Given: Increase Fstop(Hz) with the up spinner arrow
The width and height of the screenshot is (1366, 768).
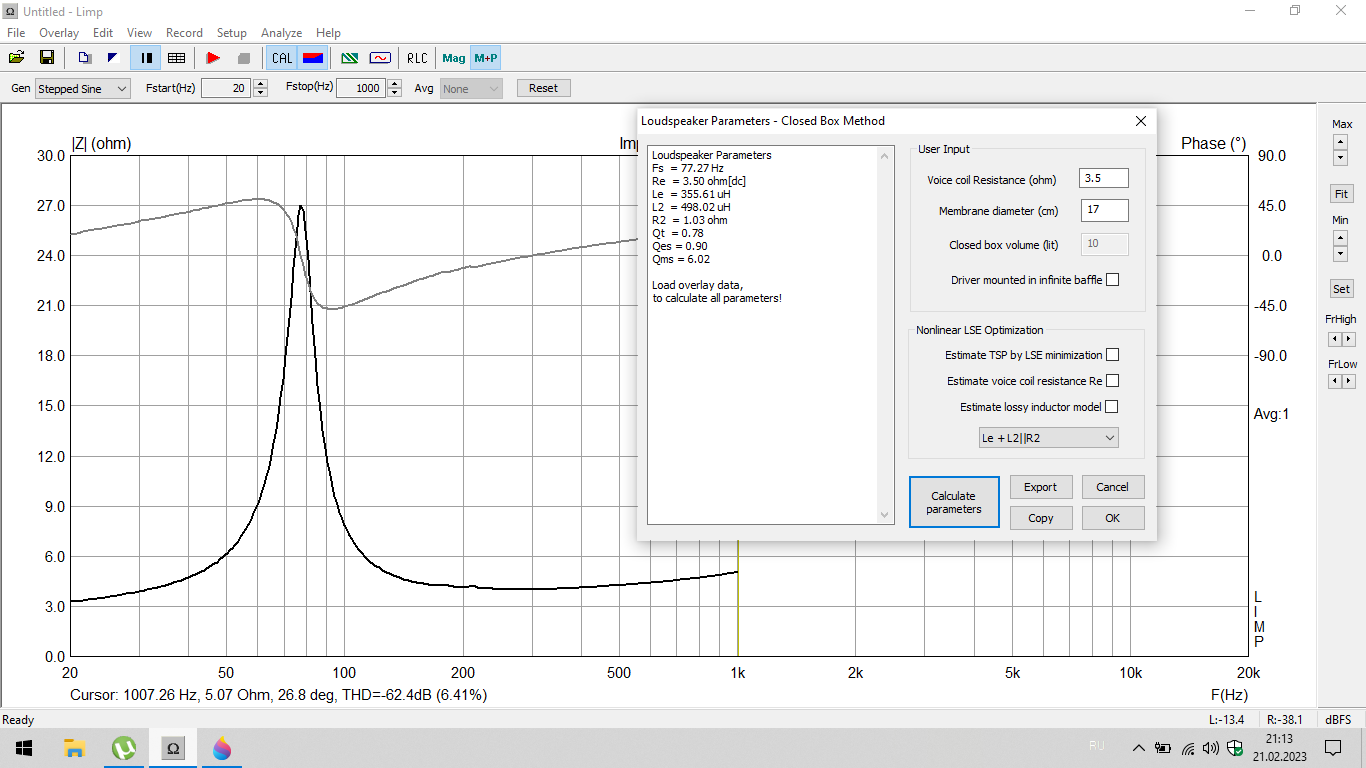Looking at the screenshot, I should coord(395,84).
